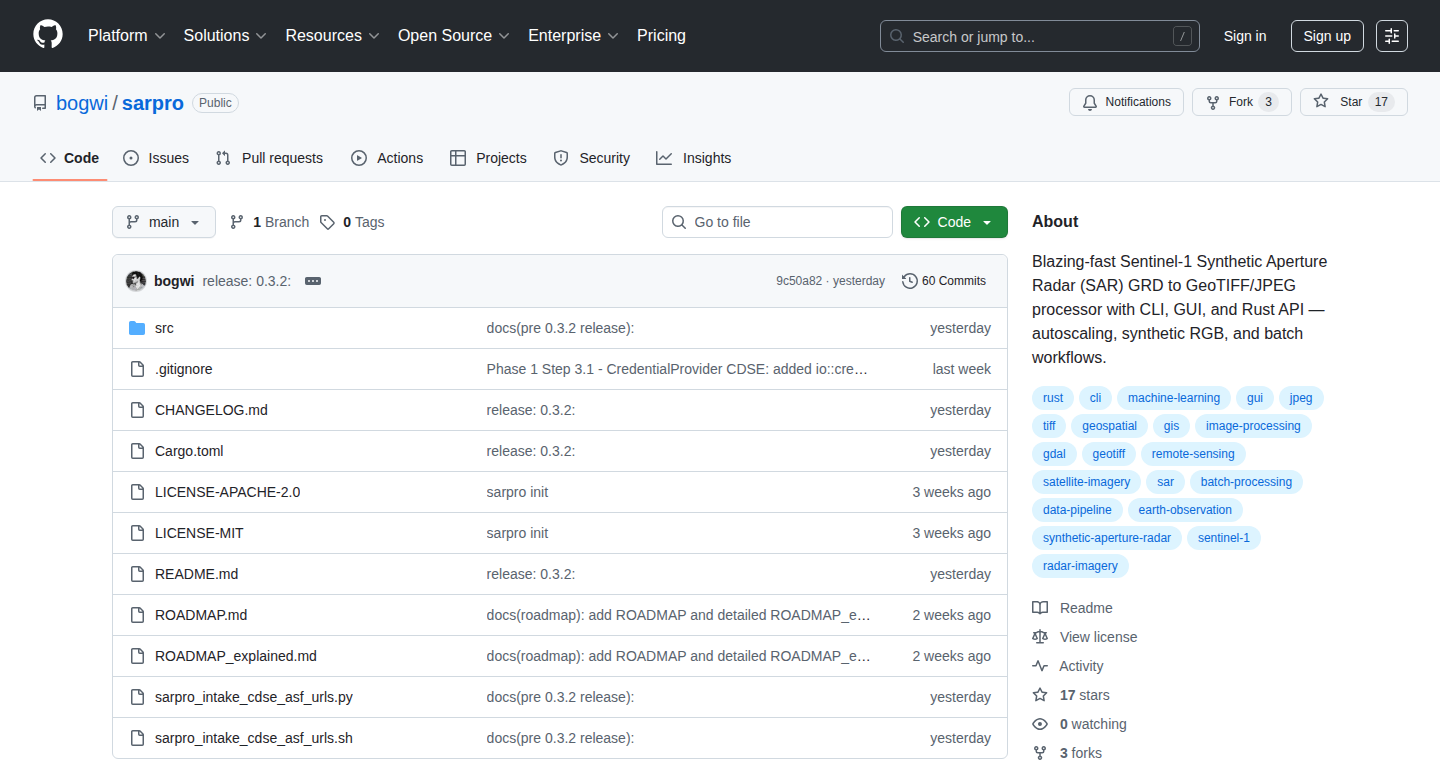Open the Pricing page

point(661,36)
